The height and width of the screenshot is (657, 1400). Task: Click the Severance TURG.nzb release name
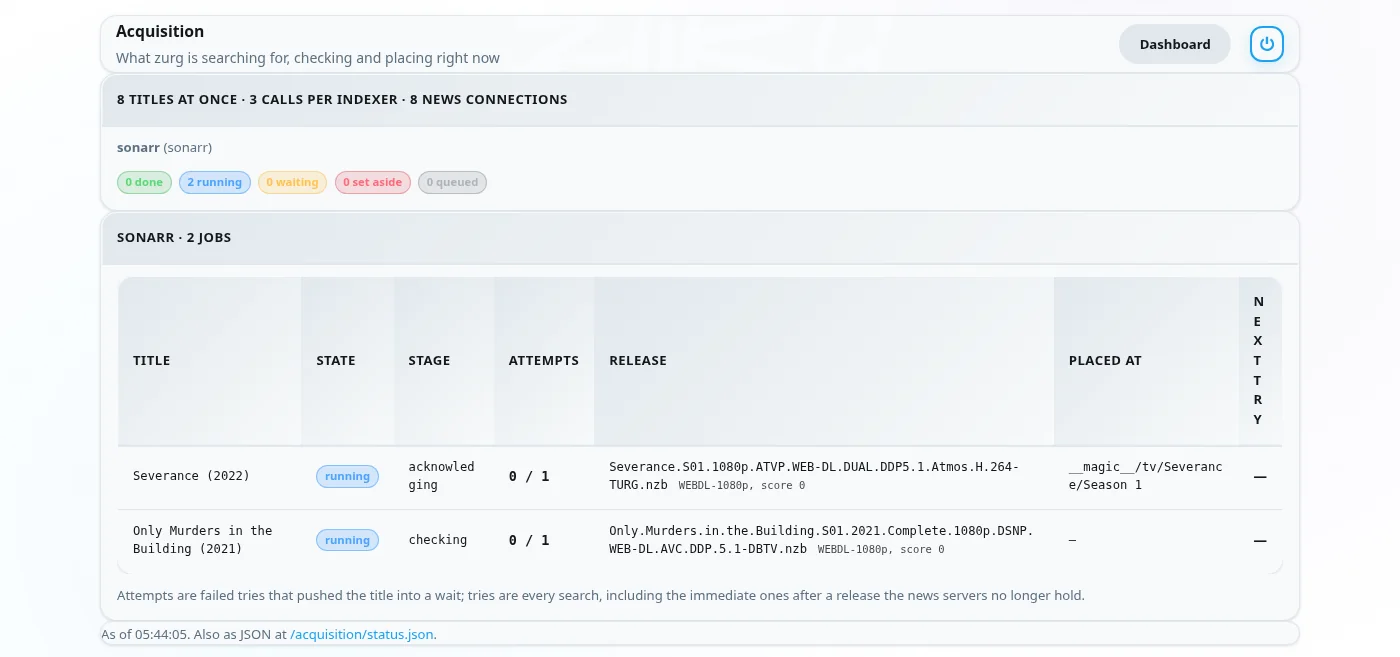814,476
